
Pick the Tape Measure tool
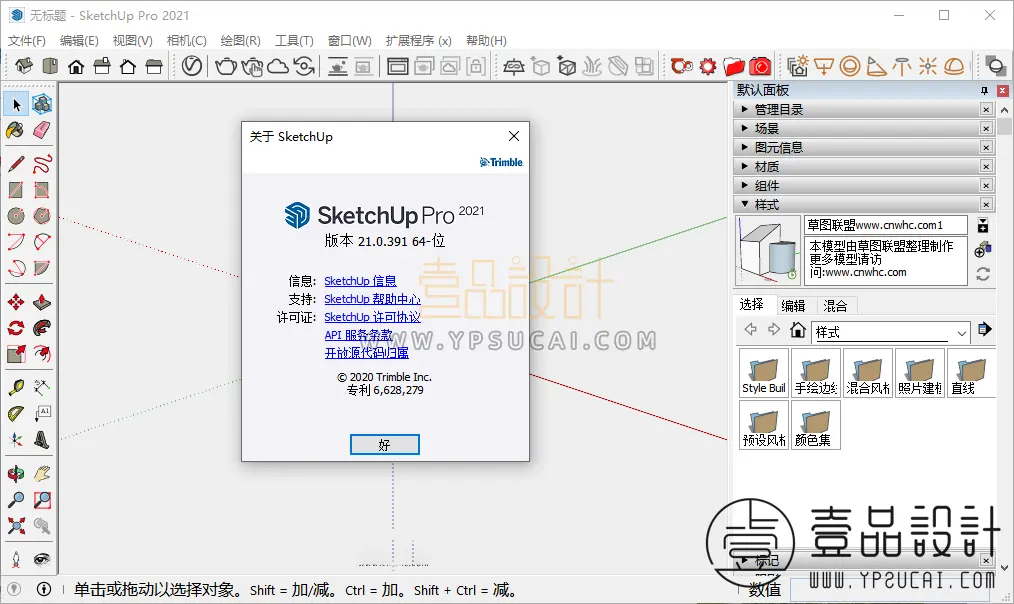coord(16,387)
